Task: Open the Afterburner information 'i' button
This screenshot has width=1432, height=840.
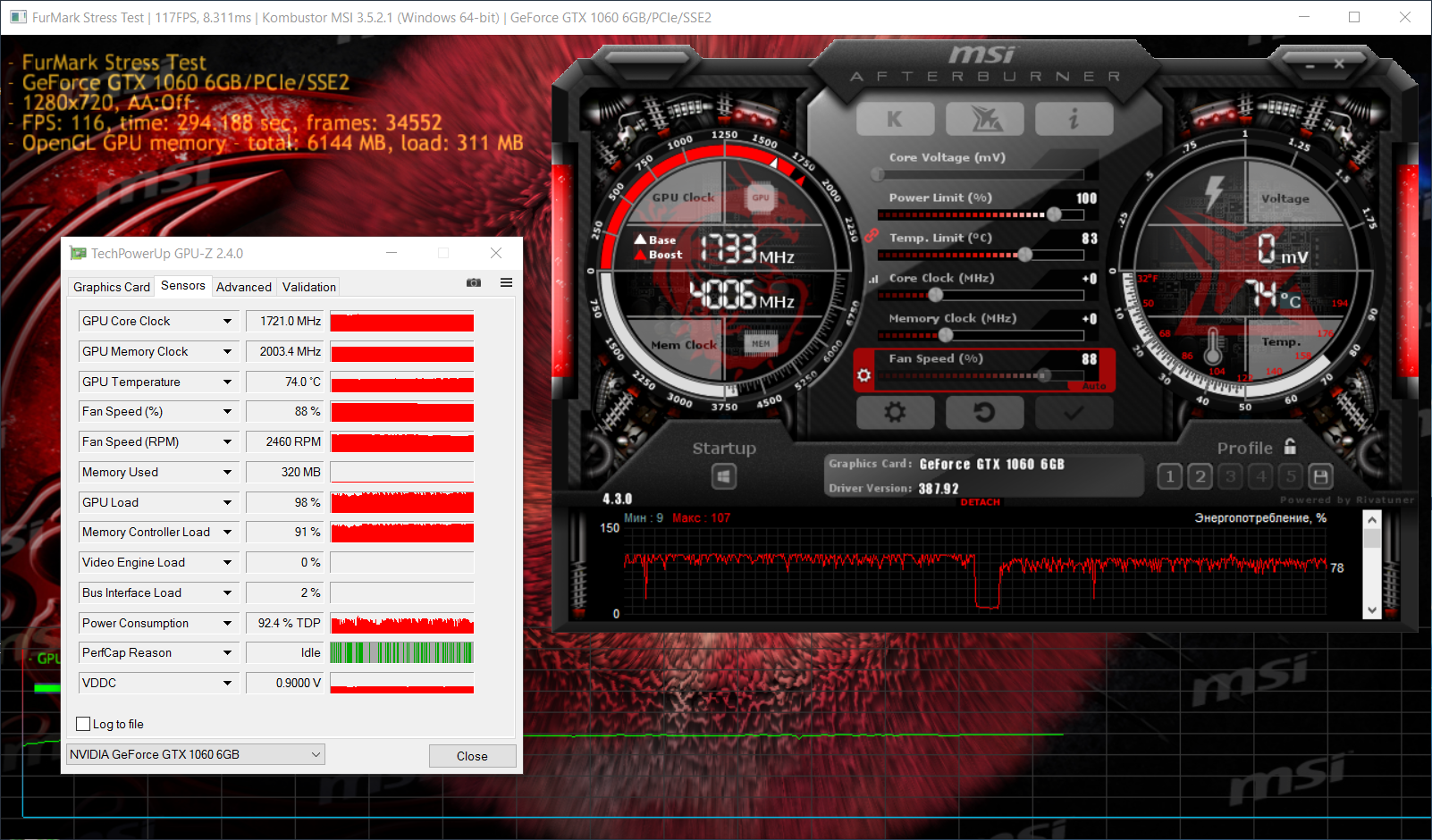Action: coord(1074,119)
